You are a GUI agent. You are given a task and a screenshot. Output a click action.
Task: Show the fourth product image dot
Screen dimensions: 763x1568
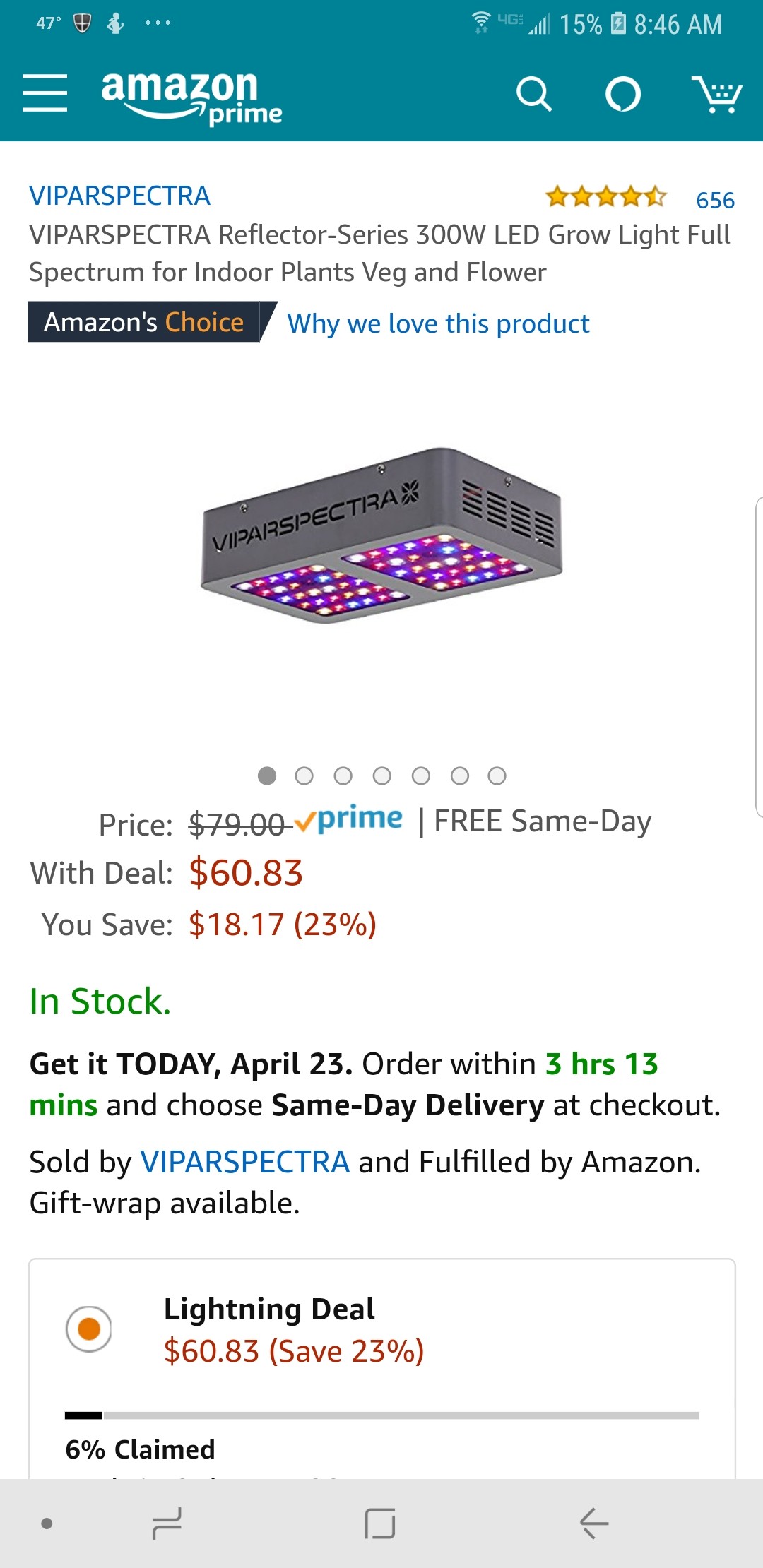click(382, 776)
